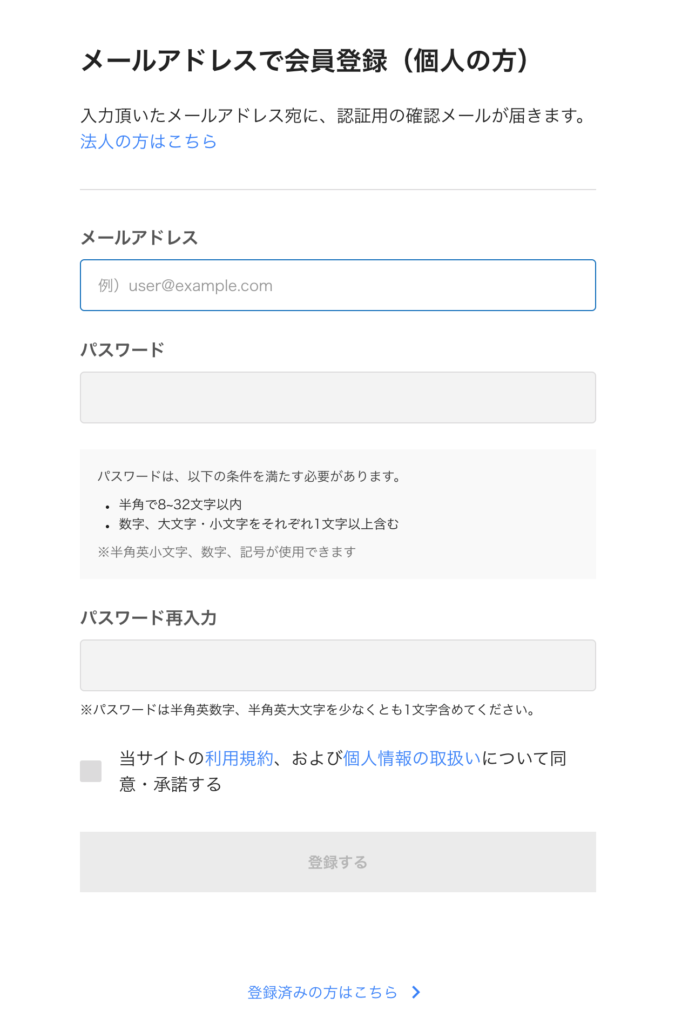Click the 認証用の確認メール description text

click(x=332, y=116)
